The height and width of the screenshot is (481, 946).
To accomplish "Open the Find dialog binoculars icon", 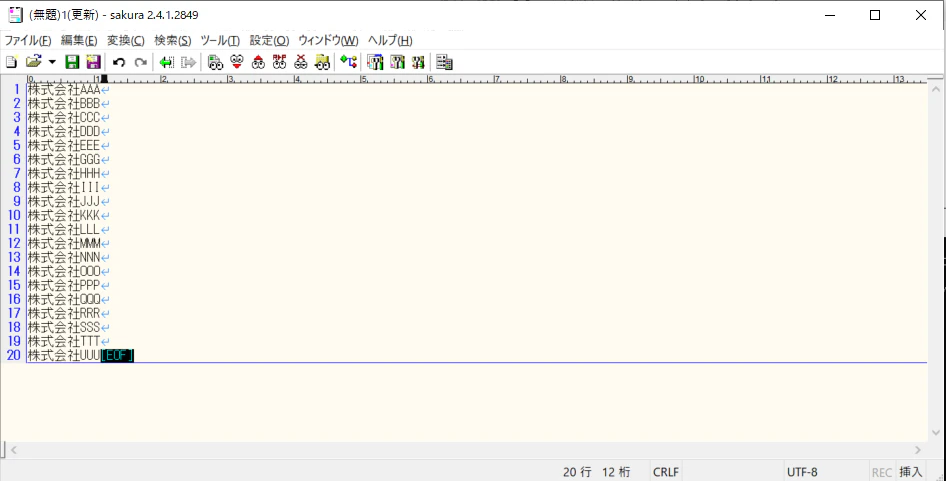I will pos(215,62).
